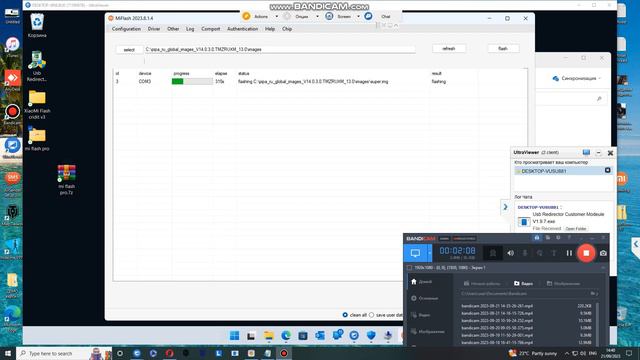Open Bandicam General settings sidebar item
This screenshot has width=640, height=360.
point(425,298)
